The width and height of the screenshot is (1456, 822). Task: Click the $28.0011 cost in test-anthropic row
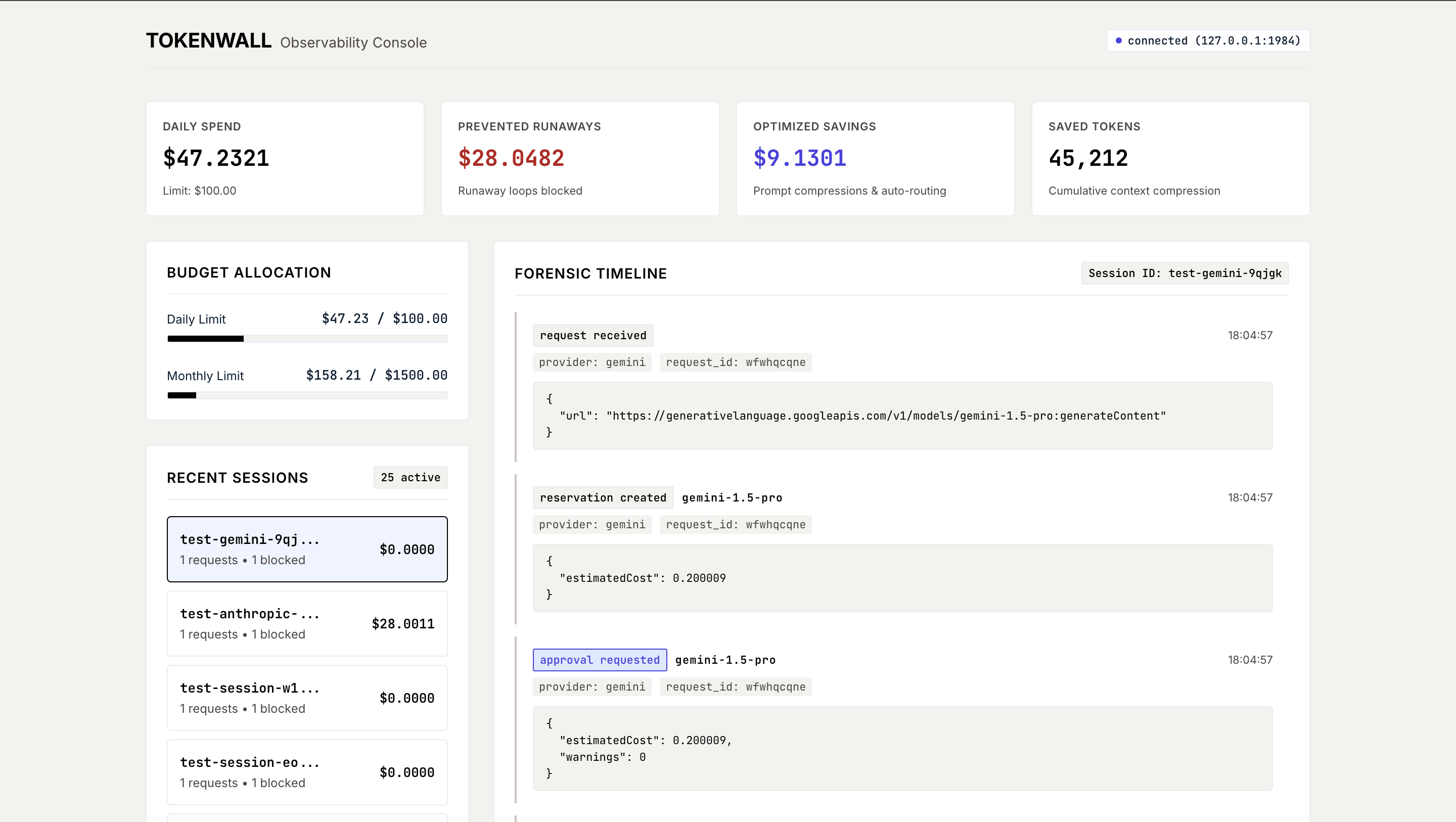[x=403, y=623]
